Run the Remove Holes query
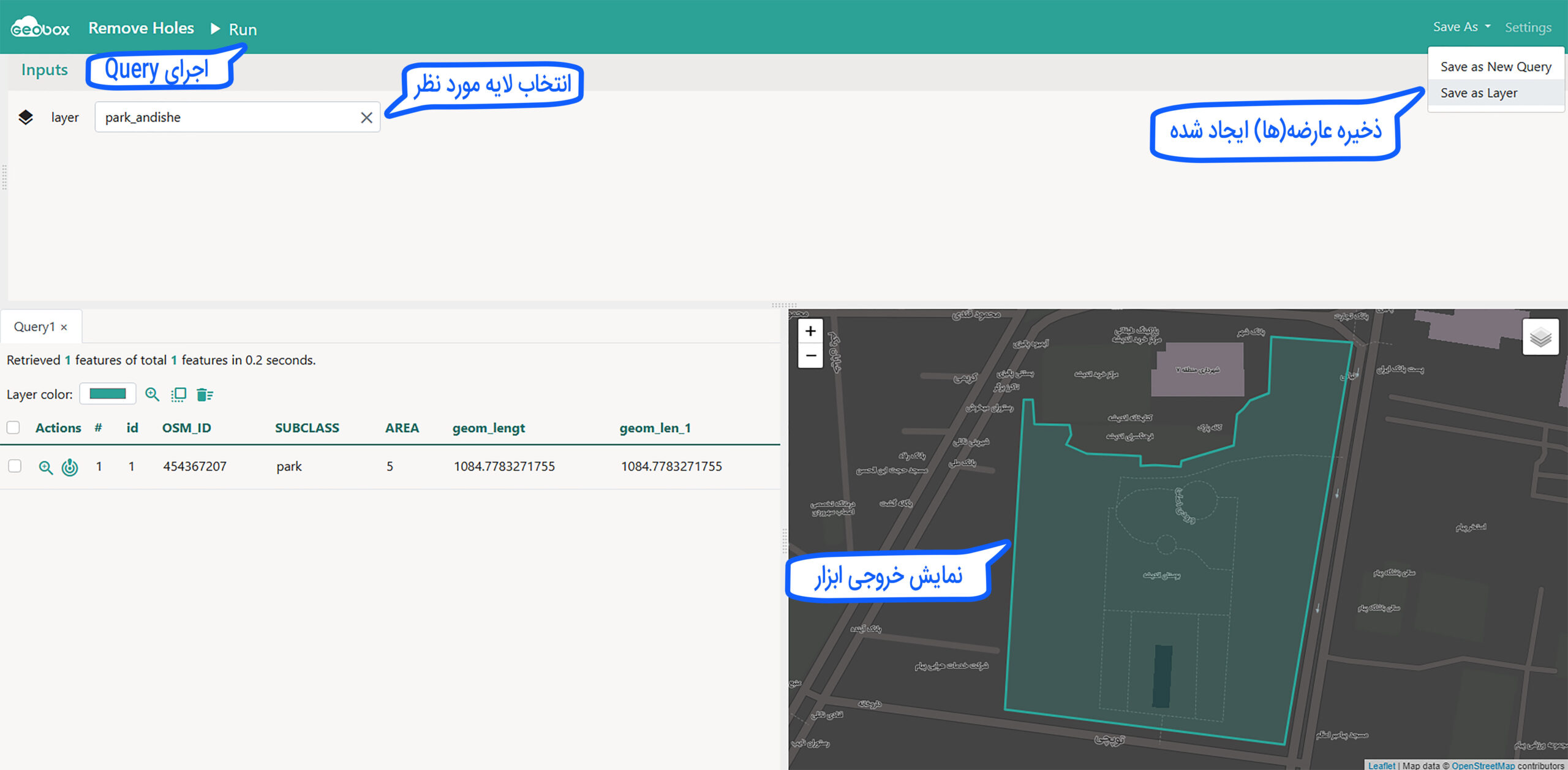 [234, 29]
